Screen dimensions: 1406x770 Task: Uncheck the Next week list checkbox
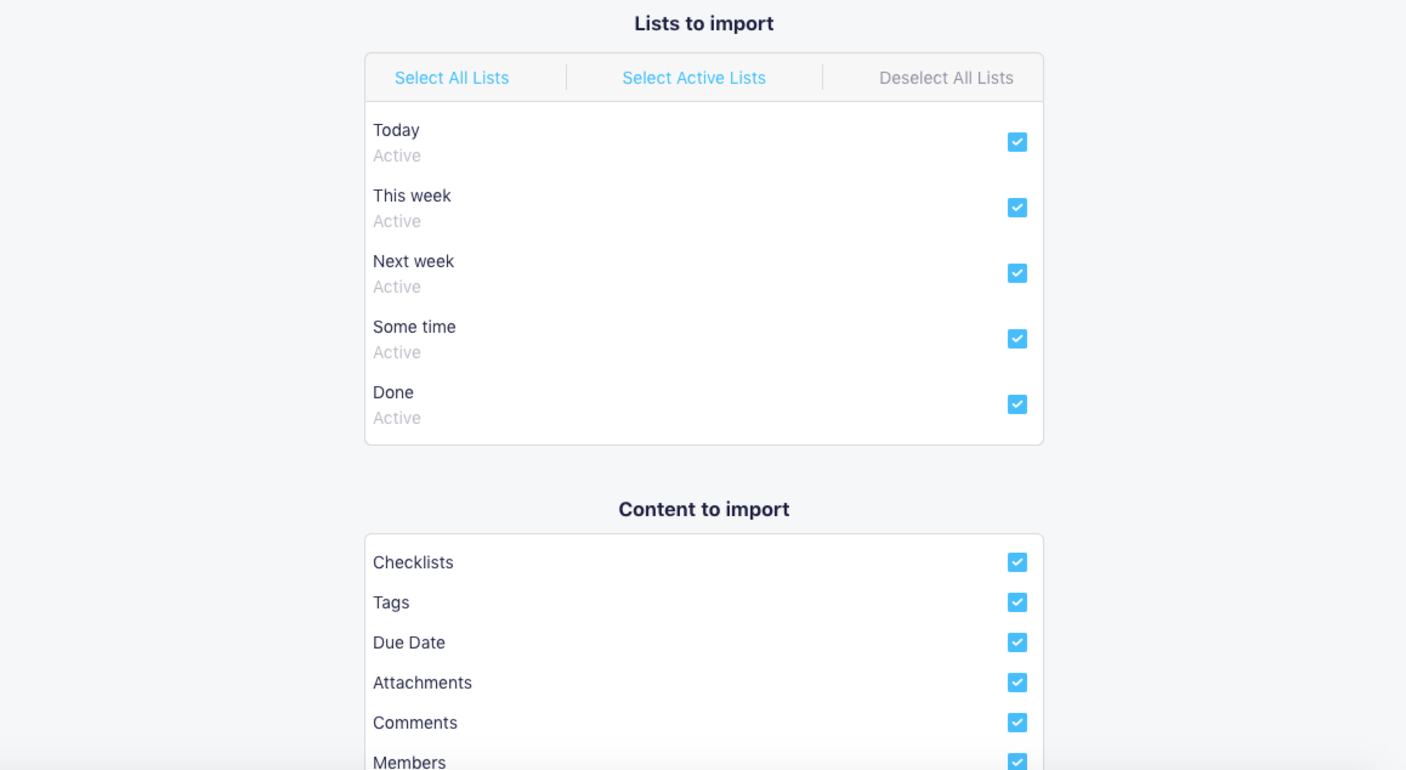tap(1017, 273)
